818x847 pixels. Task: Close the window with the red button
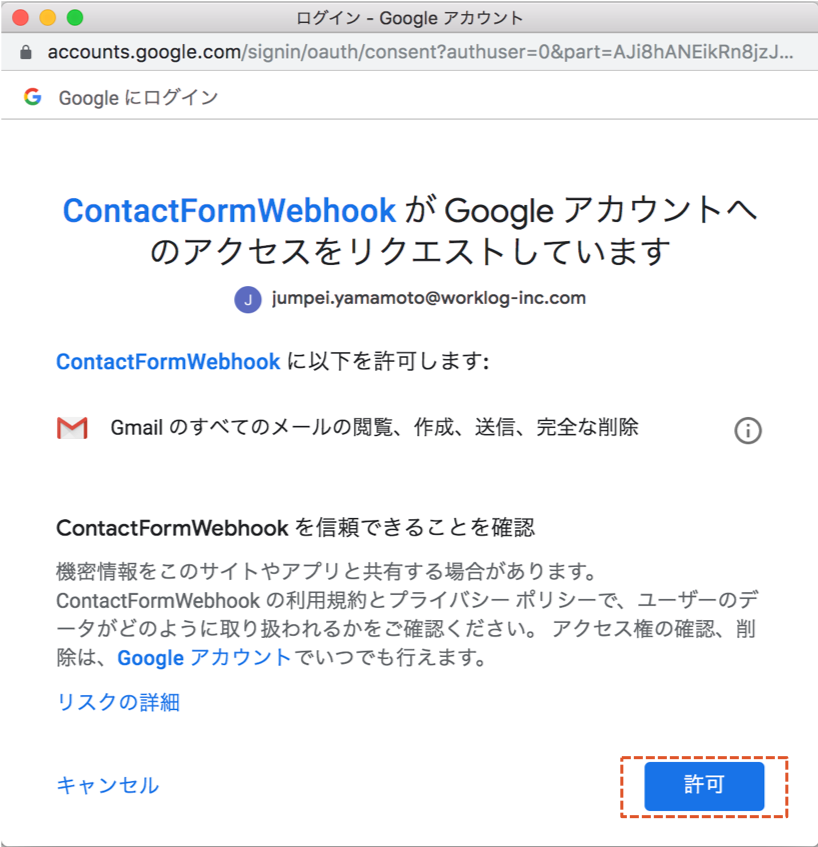pos(20,18)
